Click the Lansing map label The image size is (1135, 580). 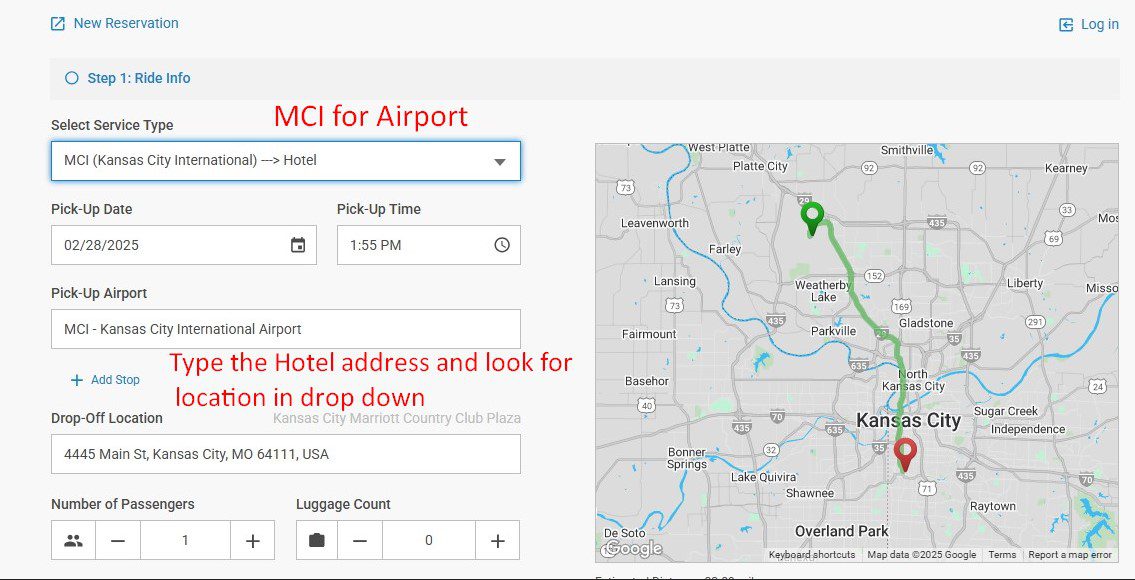point(675,281)
